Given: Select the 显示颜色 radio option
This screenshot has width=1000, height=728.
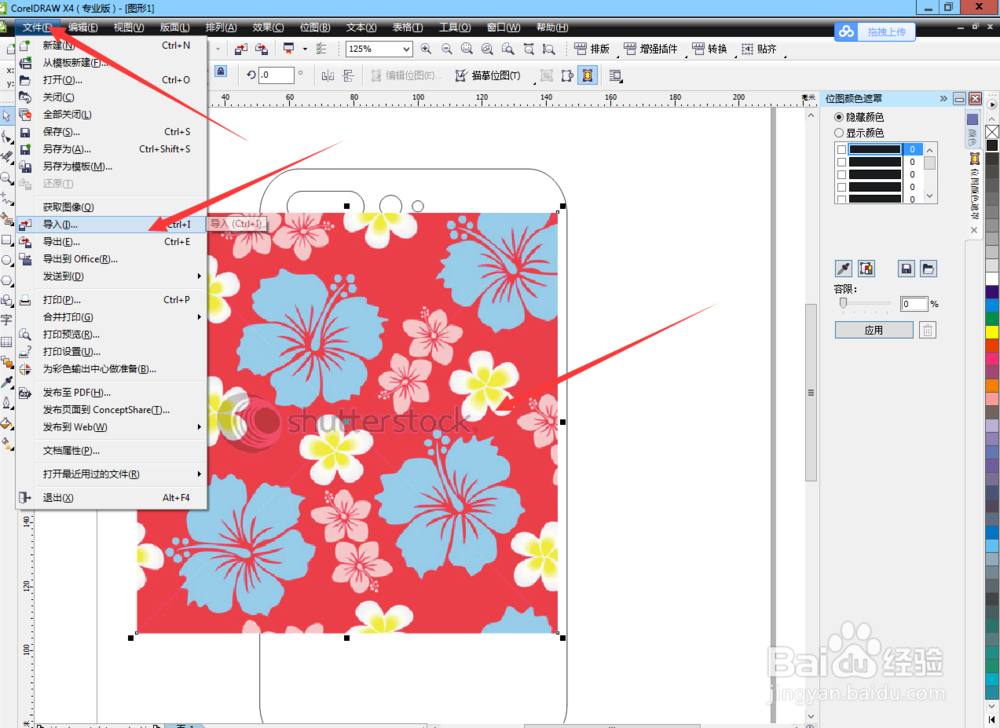Looking at the screenshot, I should (859, 133).
